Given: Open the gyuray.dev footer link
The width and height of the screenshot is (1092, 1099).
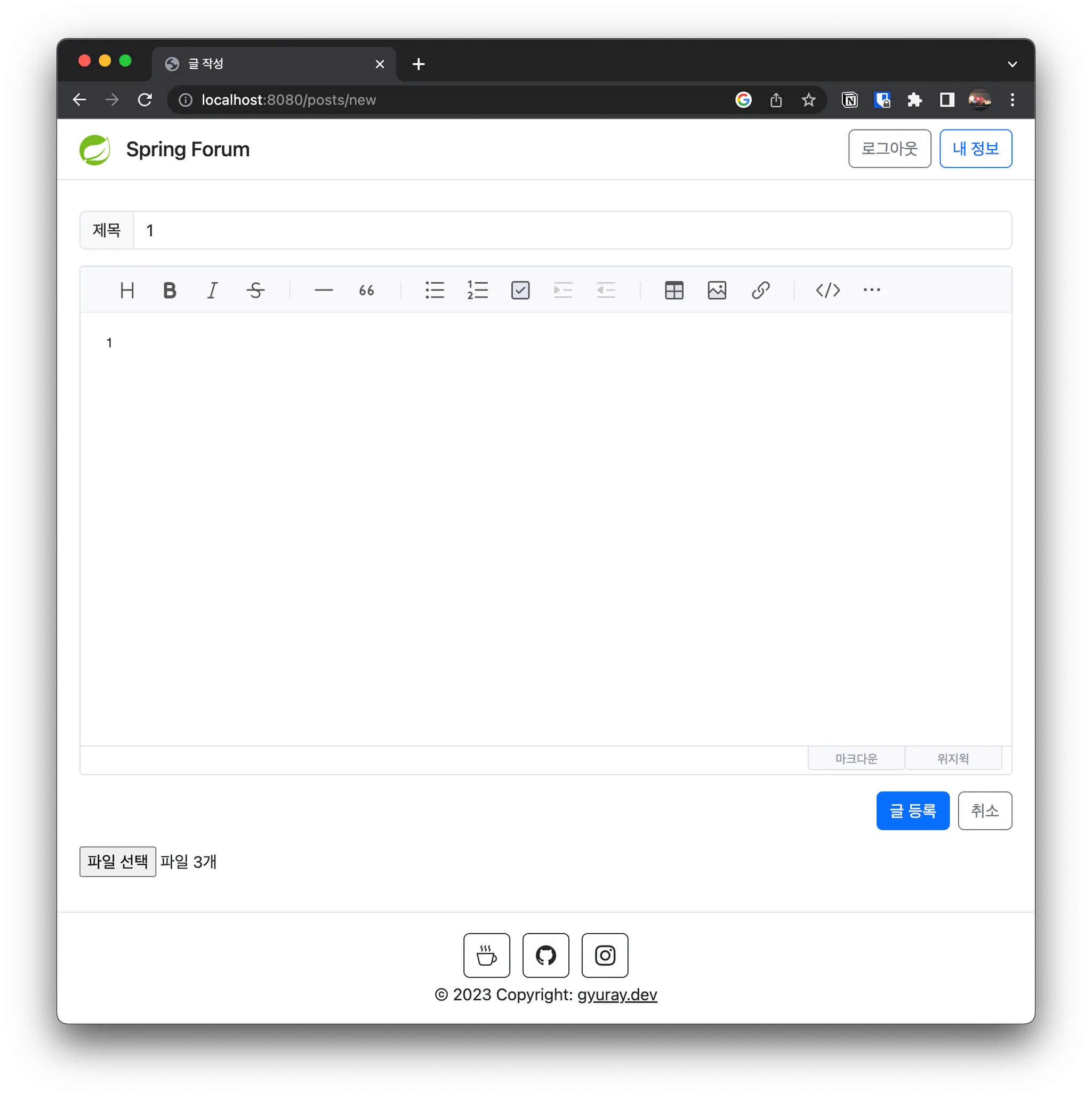Looking at the screenshot, I should (x=617, y=994).
